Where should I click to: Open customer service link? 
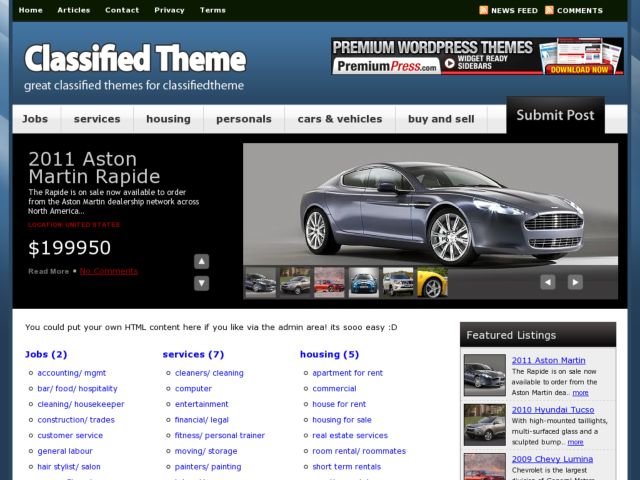70,436
